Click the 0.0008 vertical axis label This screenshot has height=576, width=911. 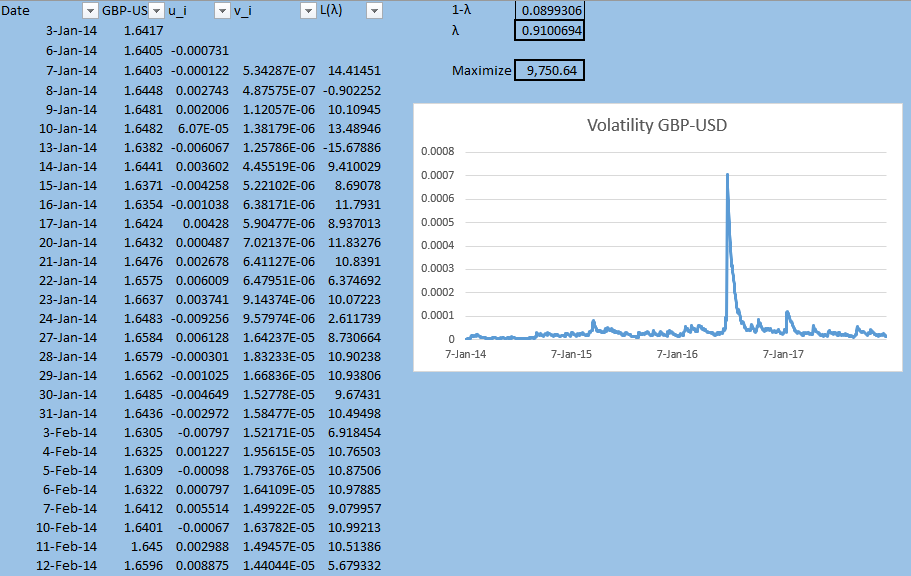(439, 153)
